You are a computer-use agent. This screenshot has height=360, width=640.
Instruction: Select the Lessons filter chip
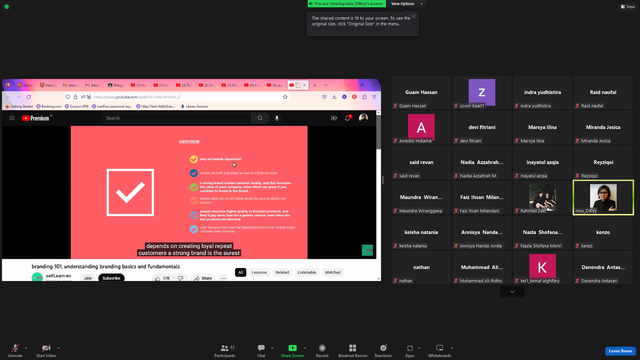[259, 272]
